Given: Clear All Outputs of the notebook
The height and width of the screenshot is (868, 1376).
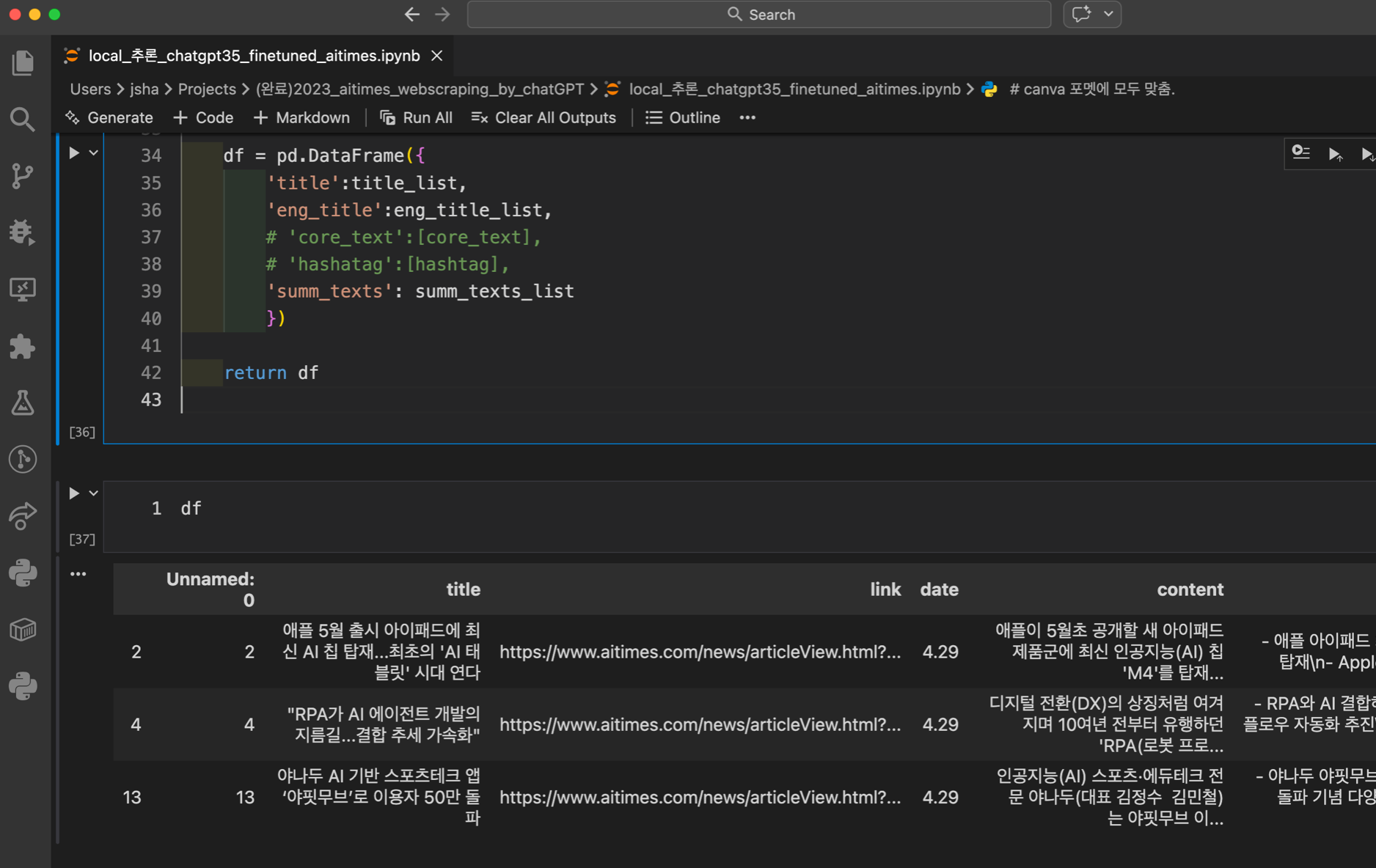Looking at the screenshot, I should (544, 117).
